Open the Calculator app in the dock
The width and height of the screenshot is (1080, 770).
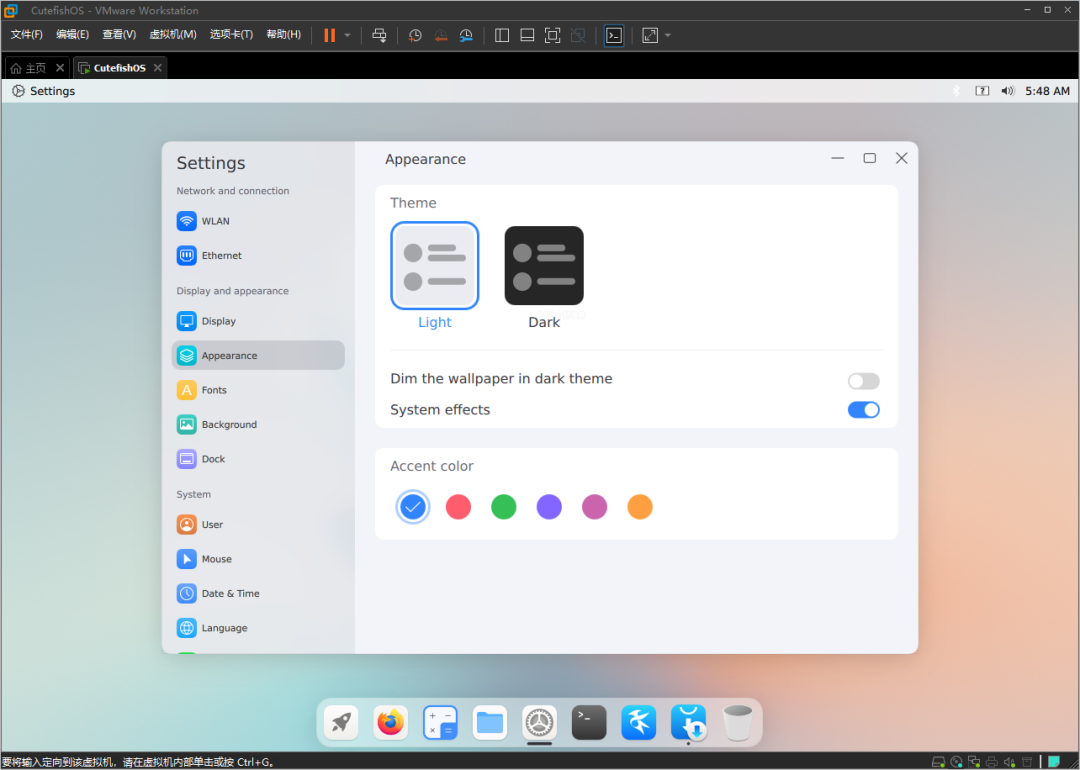point(440,722)
